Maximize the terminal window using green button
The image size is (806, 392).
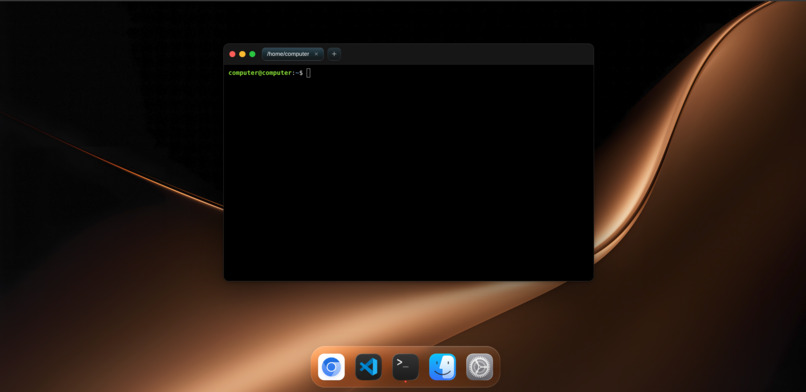click(252, 54)
